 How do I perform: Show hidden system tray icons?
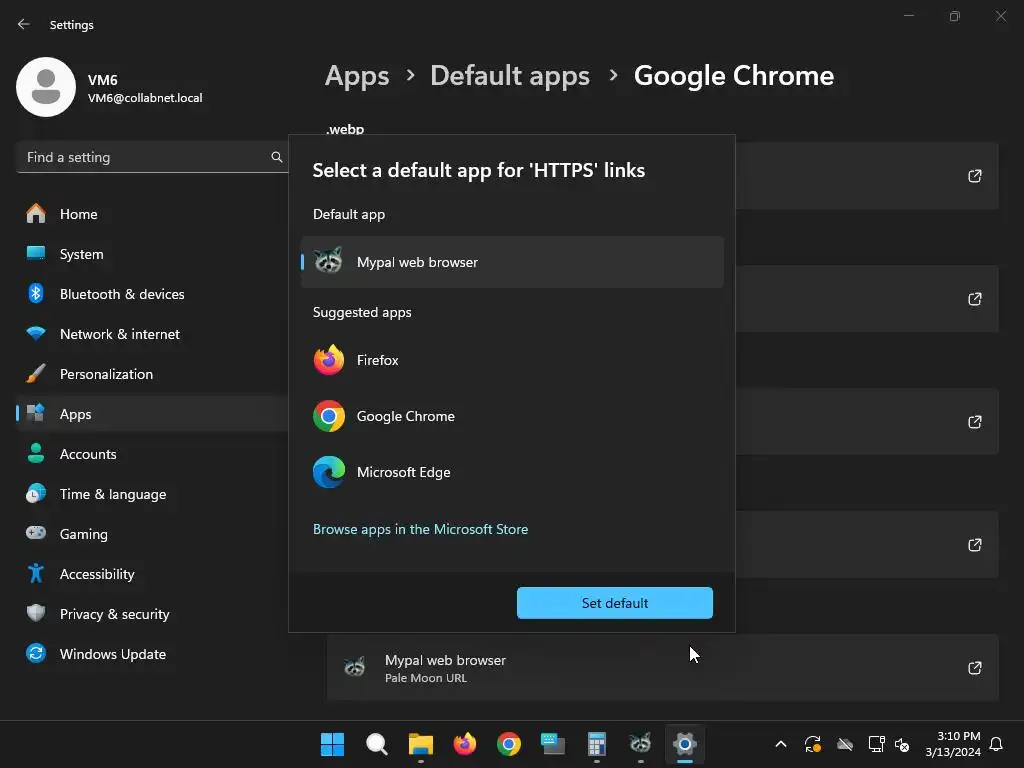coord(780,744)
